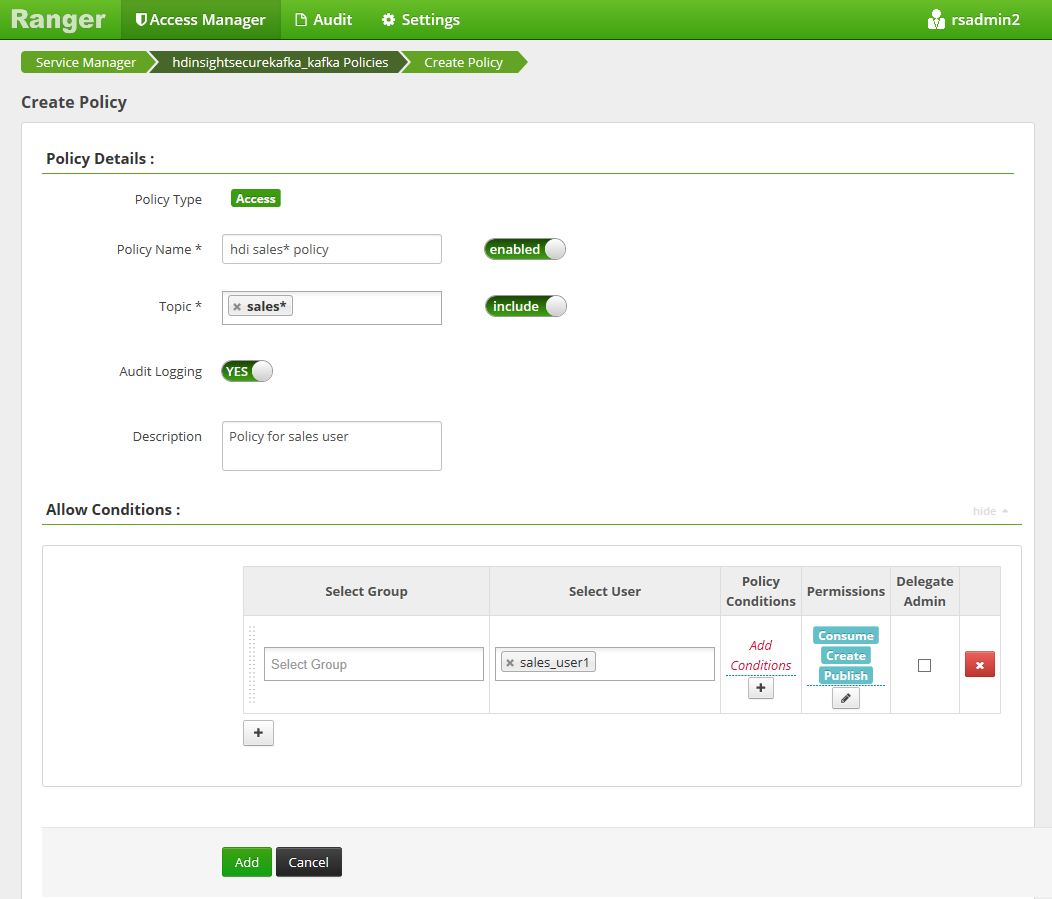Screen dimensions: 1052x899
Task: Click the Policy Name input field
Action: click(x=332, y=249)
